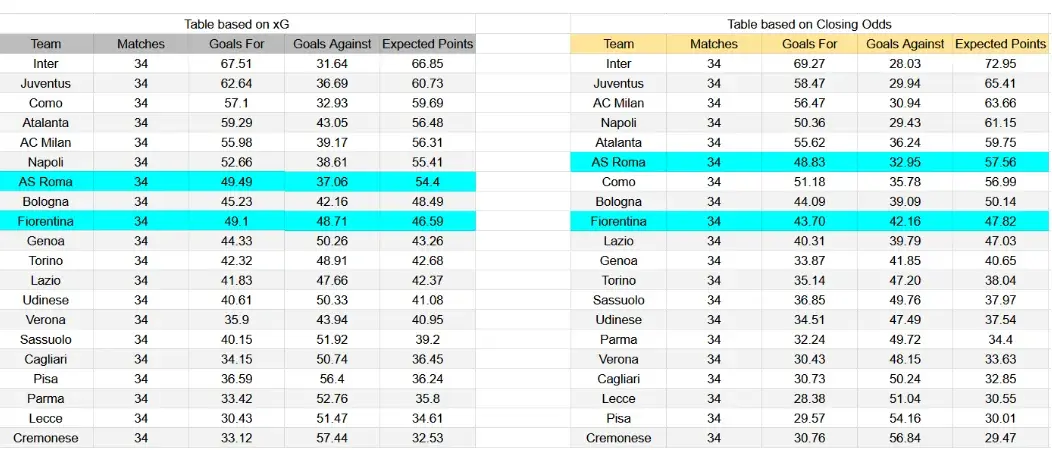Screen dimensions: 1052x450
Task: Select the yellow Matches header cell
Action: (x=714, y=44)
